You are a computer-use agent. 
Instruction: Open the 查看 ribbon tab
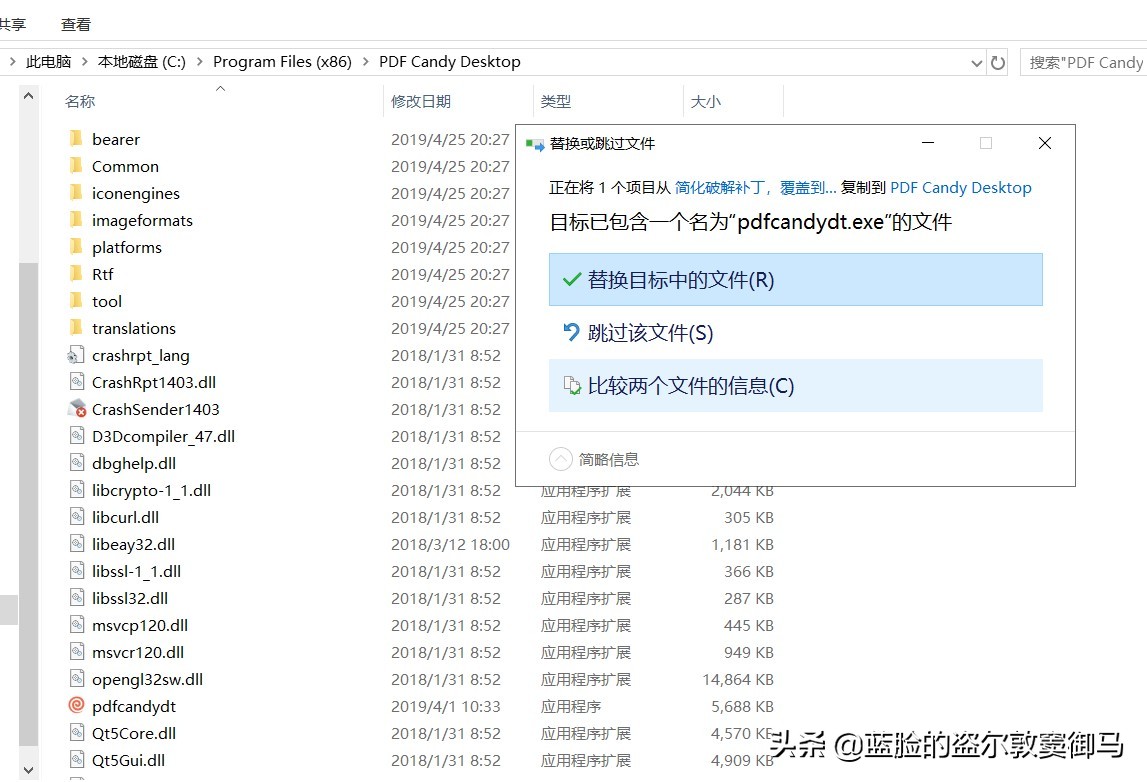76,25
